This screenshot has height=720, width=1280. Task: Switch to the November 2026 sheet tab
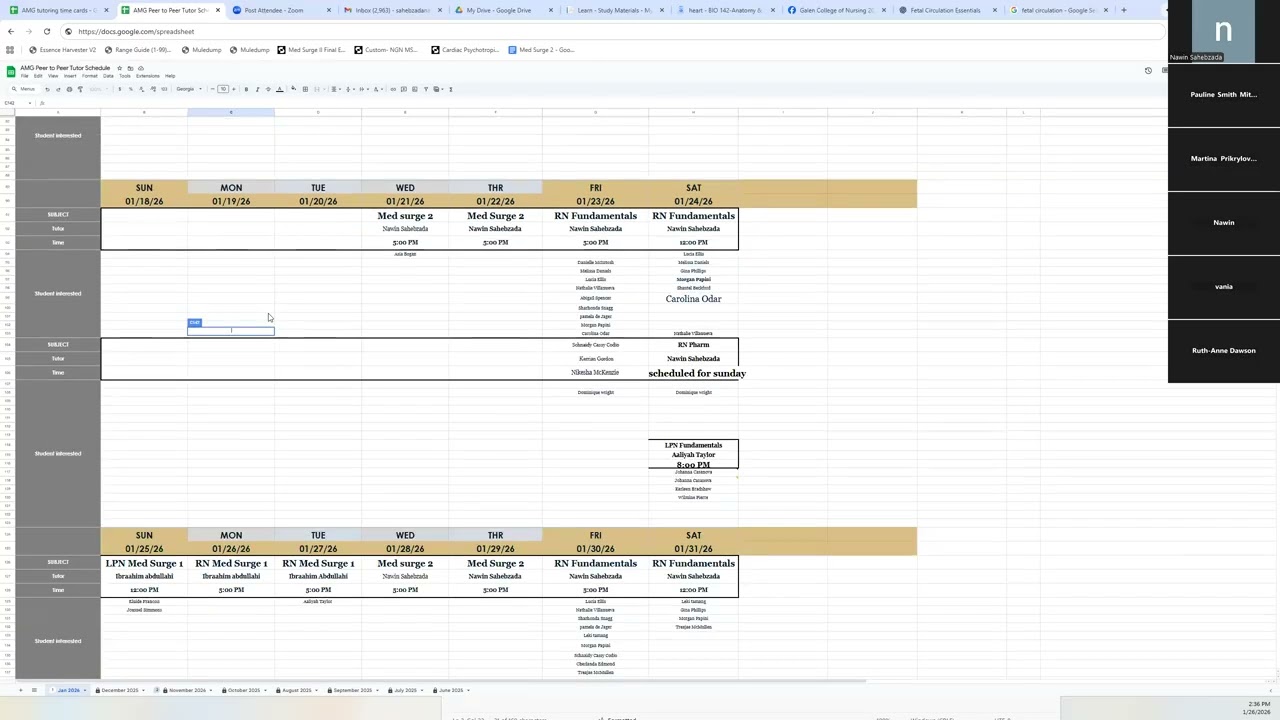click(187, 690)
